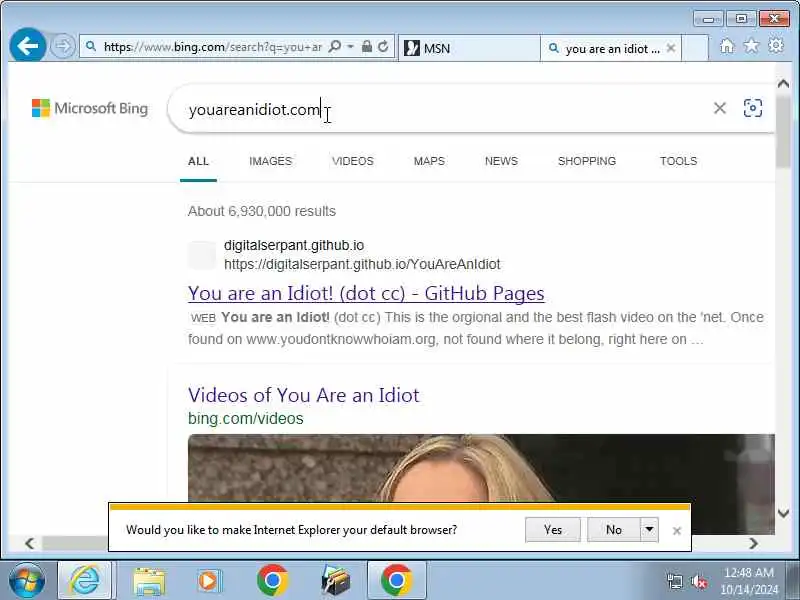Select the ALL results tab
Image resolution: width=800 pixels, height=600 pixels.
198,161
